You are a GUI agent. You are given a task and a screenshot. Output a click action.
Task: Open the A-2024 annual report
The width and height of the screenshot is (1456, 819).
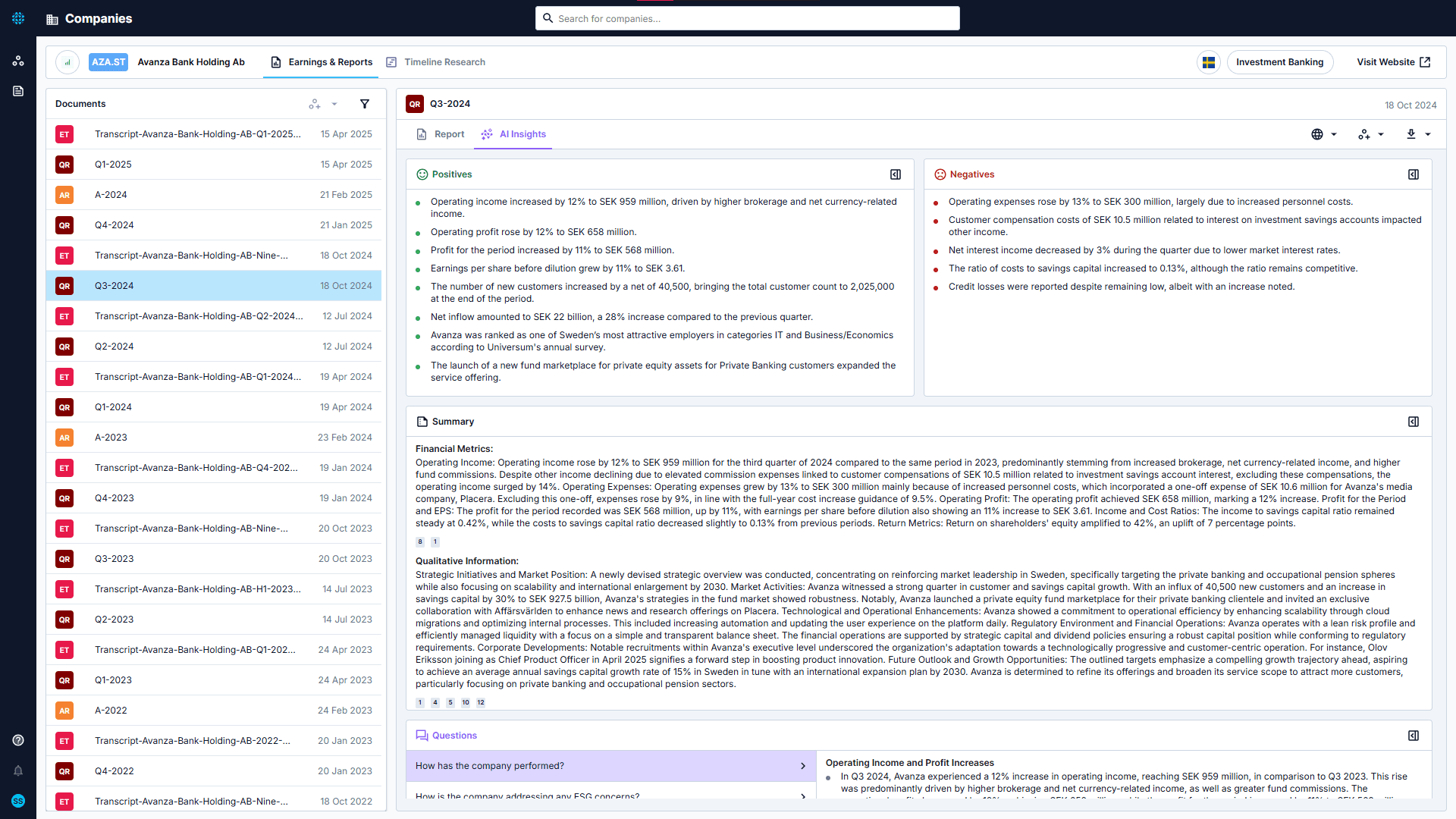click(214, 195)
